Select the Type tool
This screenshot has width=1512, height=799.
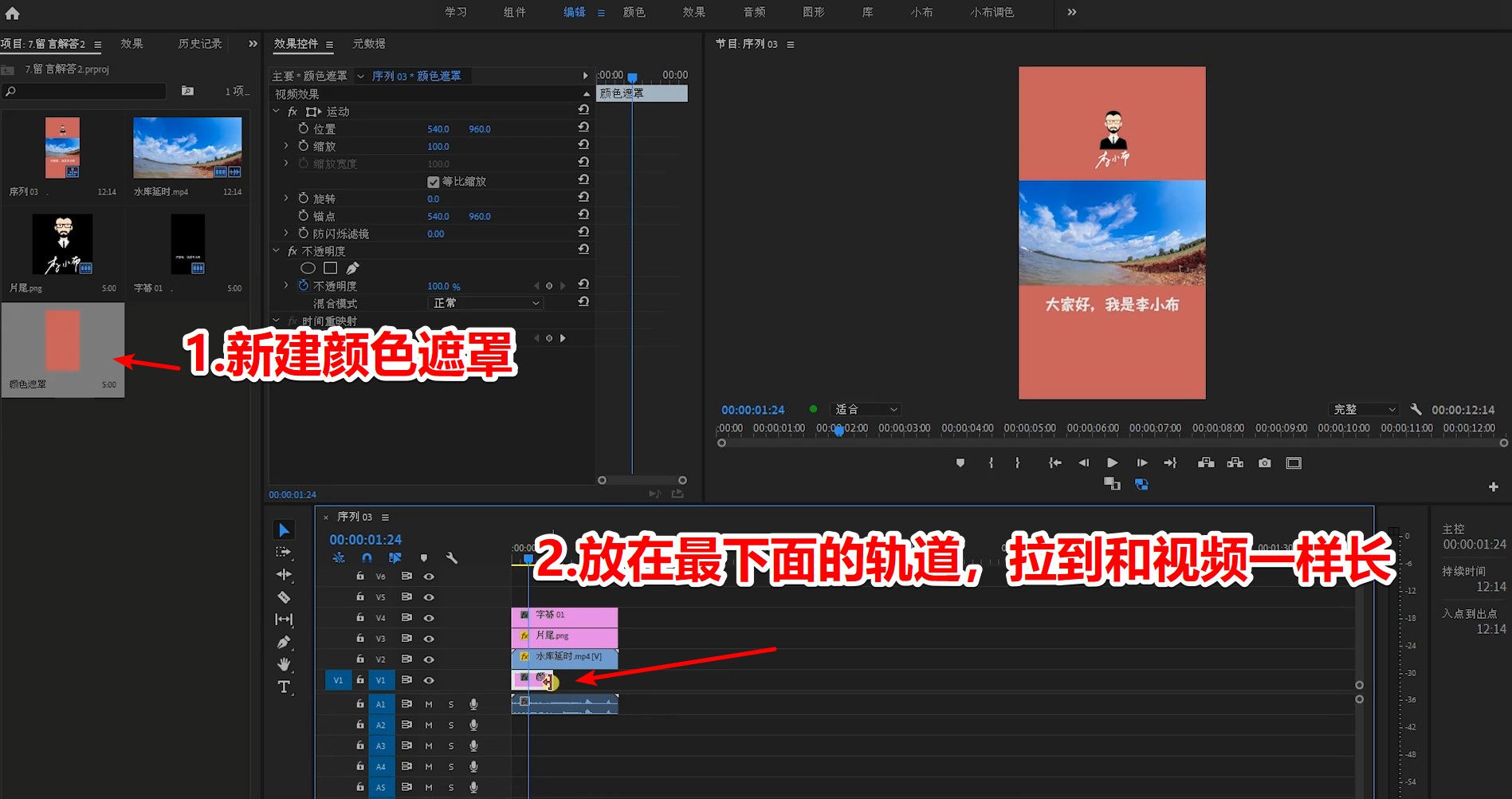[x=284, y=687]
